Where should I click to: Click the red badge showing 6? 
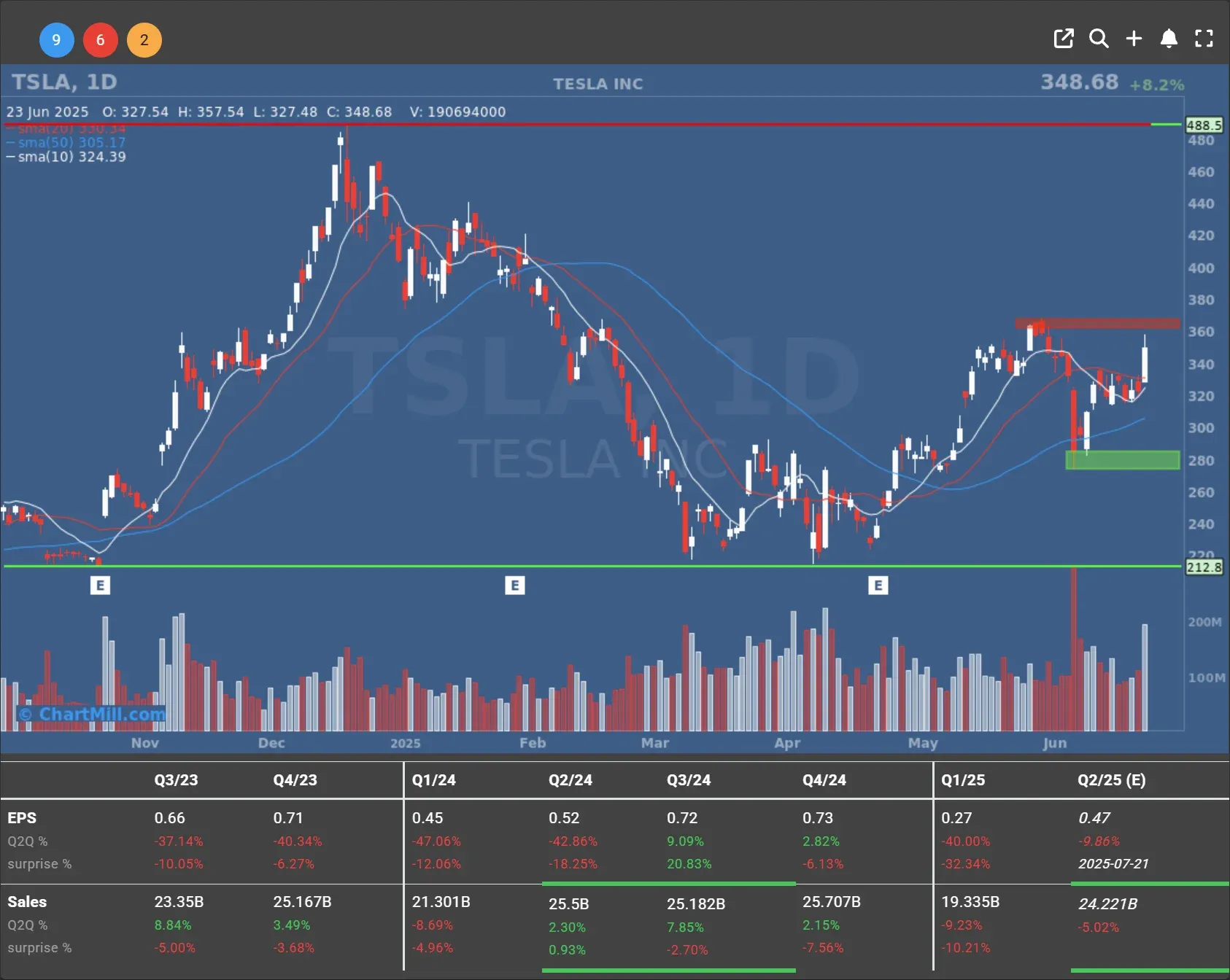pos(101,40)
